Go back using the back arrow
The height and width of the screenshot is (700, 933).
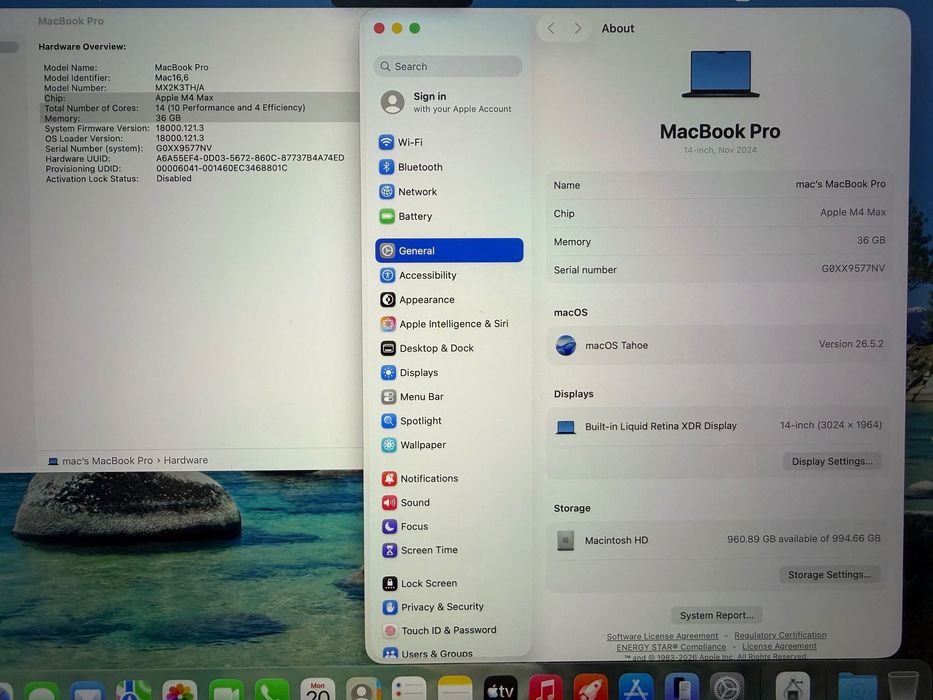pyautogui.click(x=551, y=28)
